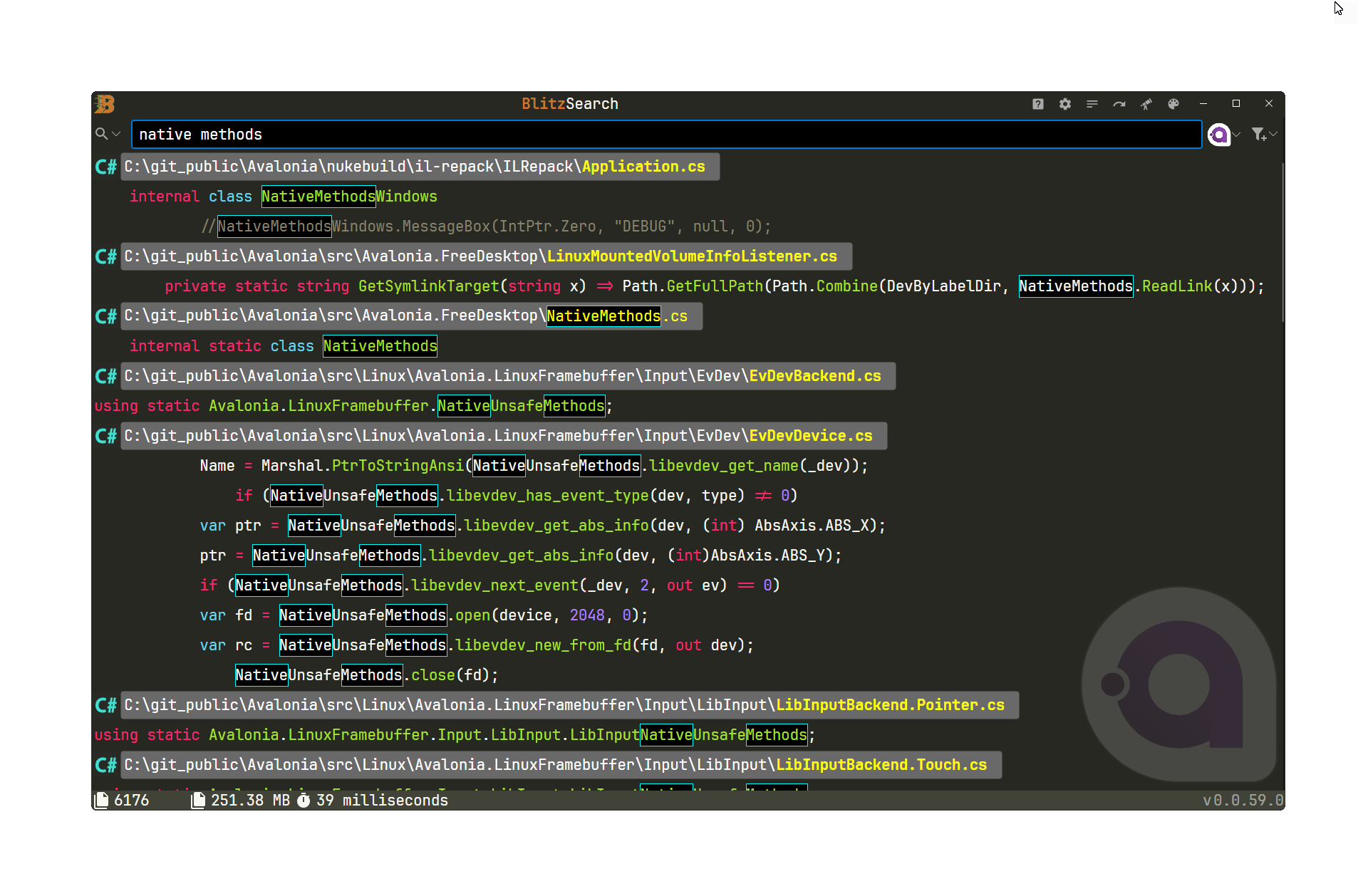Viewport: 1368px width, 896px height.
Task: Open settings via the gear icon
Action: click(1065, 104)
